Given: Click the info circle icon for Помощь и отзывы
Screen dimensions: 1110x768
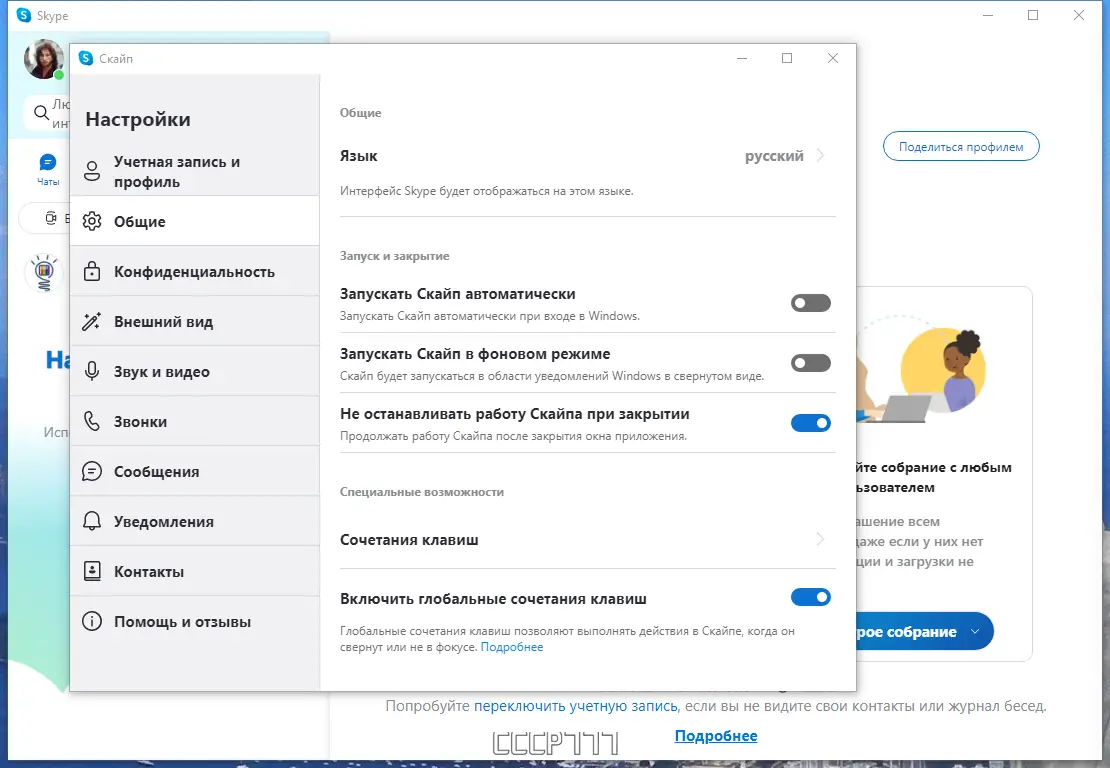Looking at the screenshot, I should [x=92, y=621].
